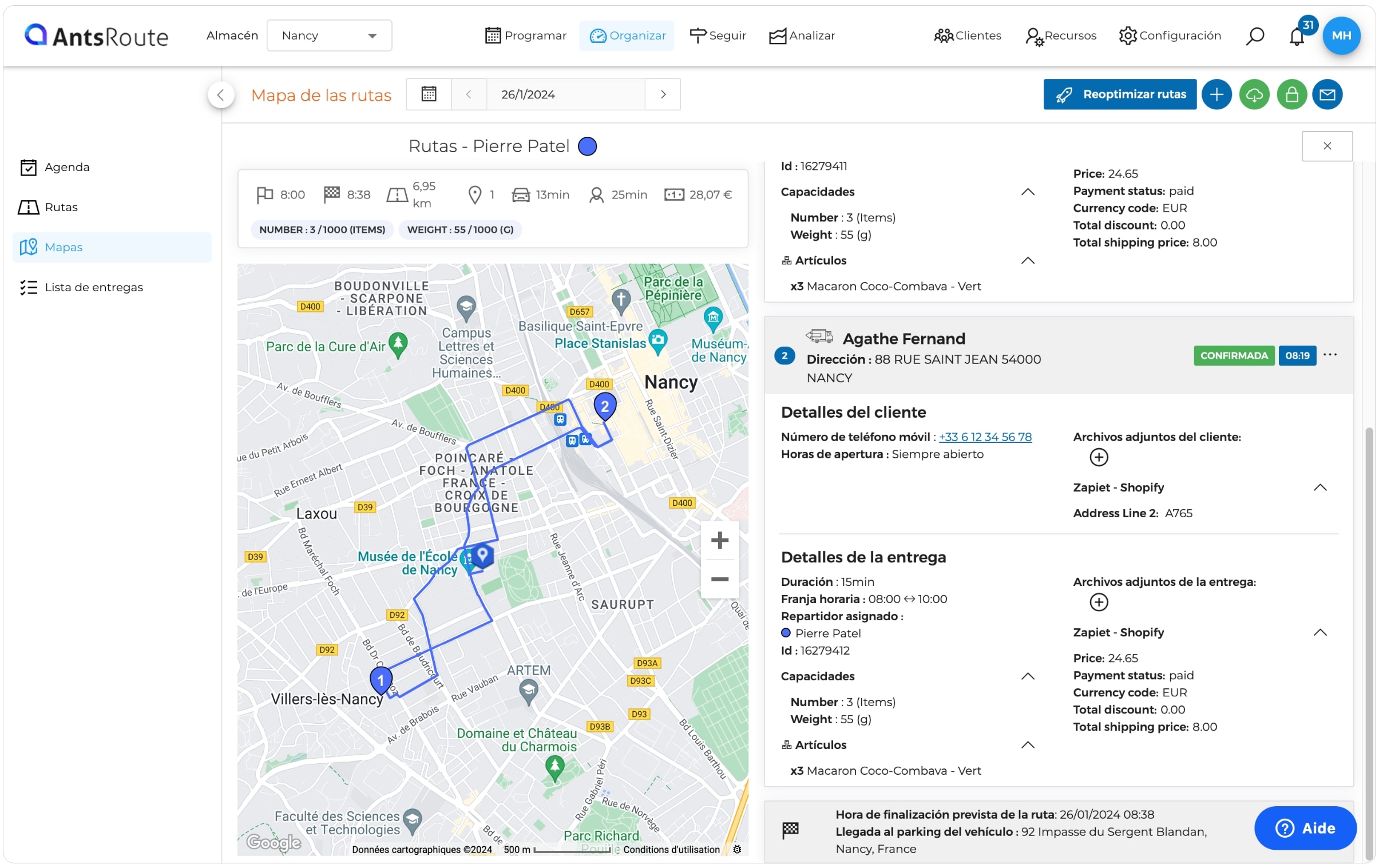Open the Configuración menu
Screen dimensions: 1379x868
coord(1170,35)
